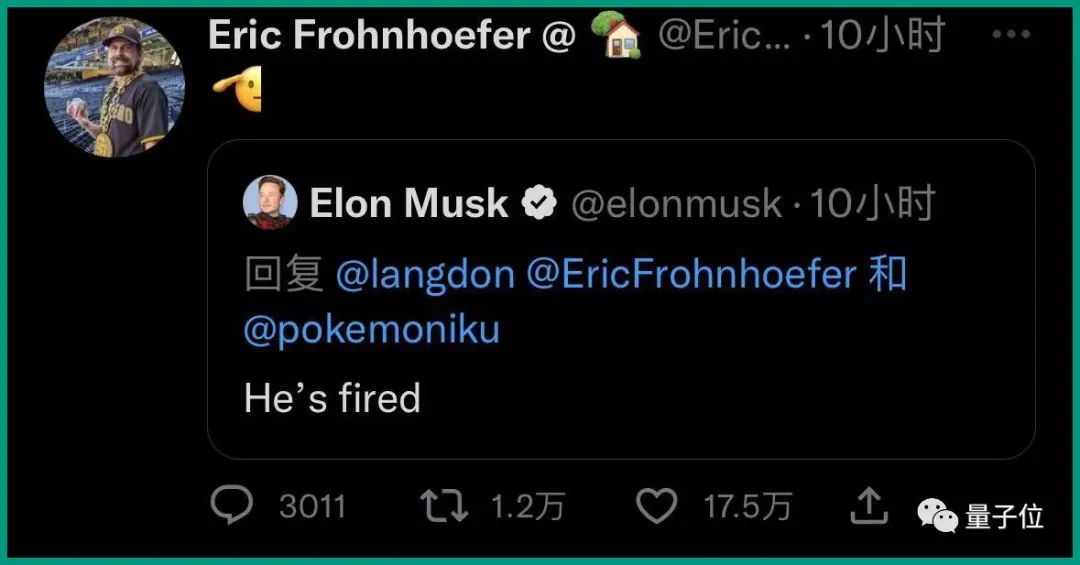This screenshot has width=1080, height=565.
Task: Click the @elonmusk handle
Action: (676, 204)
